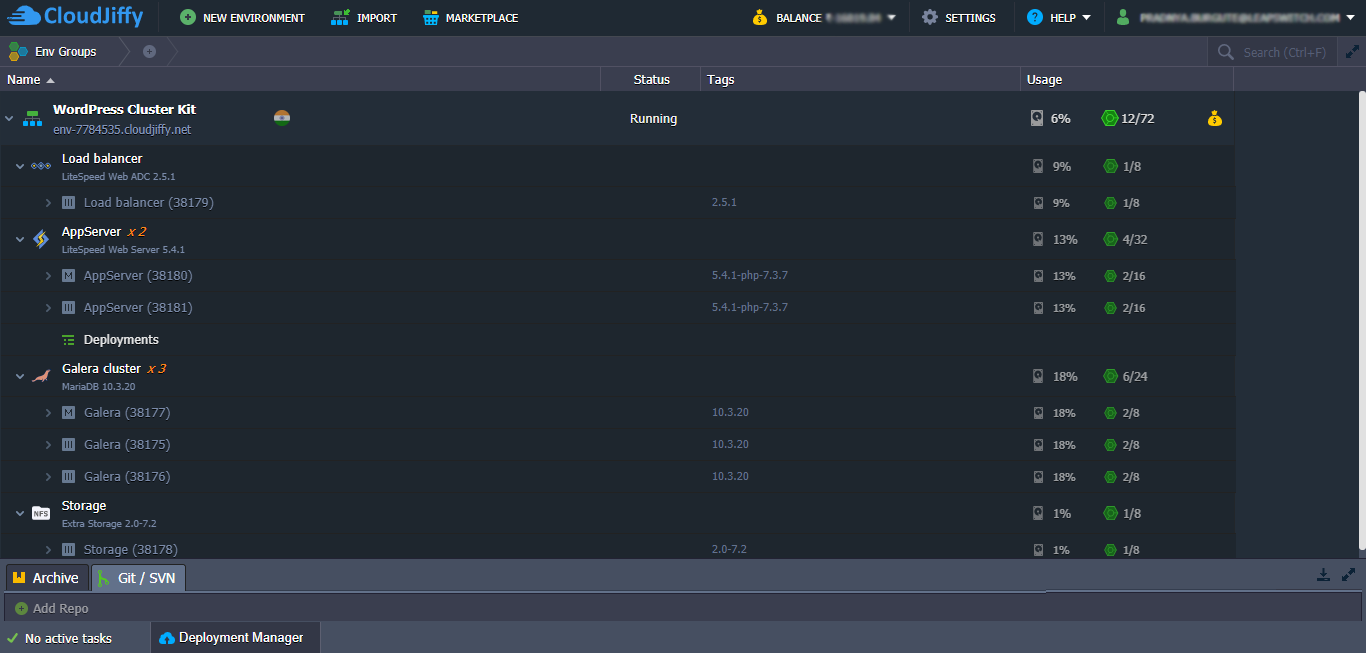The height and width of the screenshot is (653, 1366).
Task: Open the Balance dropdown
Action: click(823, 18)
